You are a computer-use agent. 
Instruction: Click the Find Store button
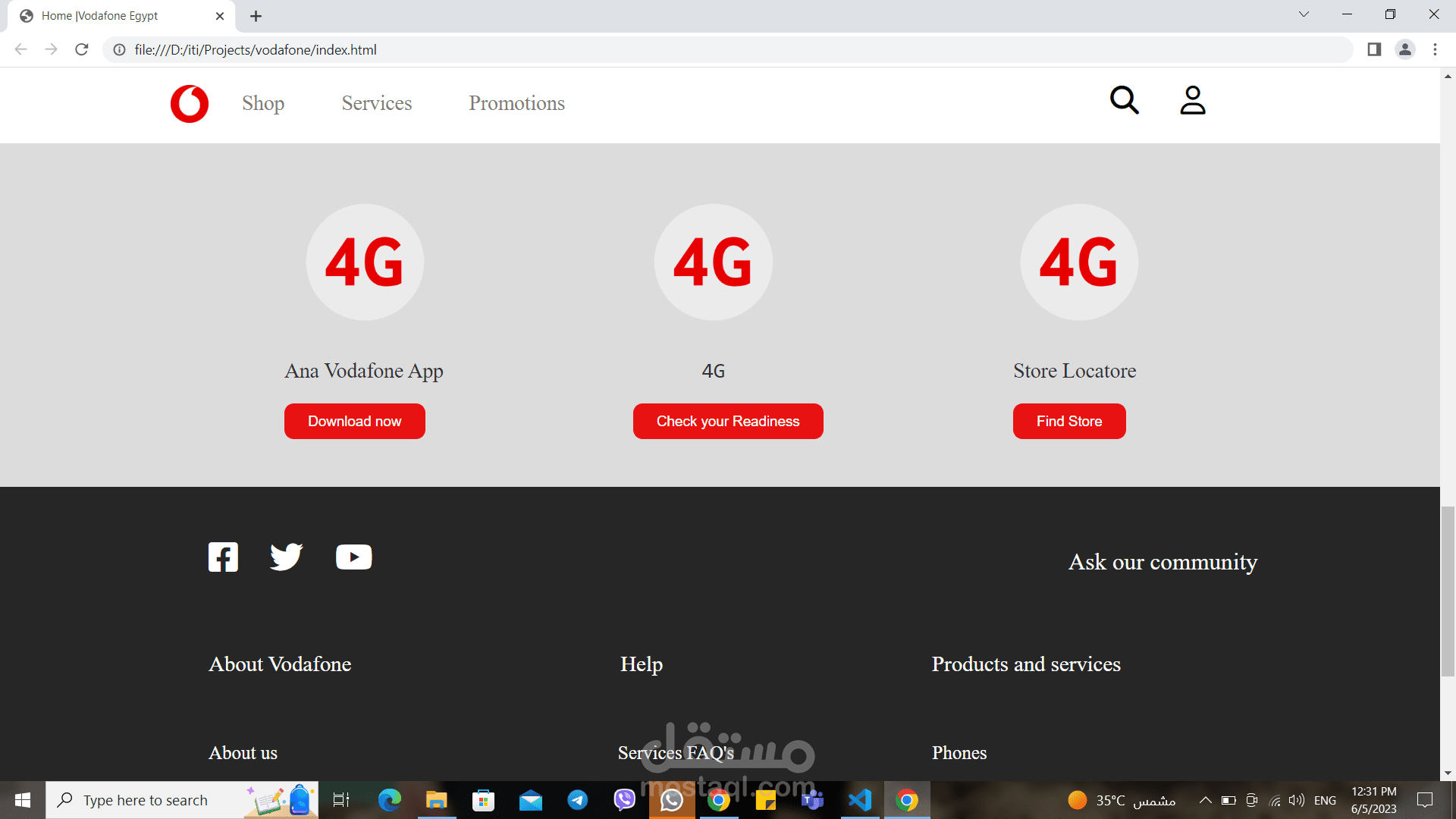coord(1068,422)
